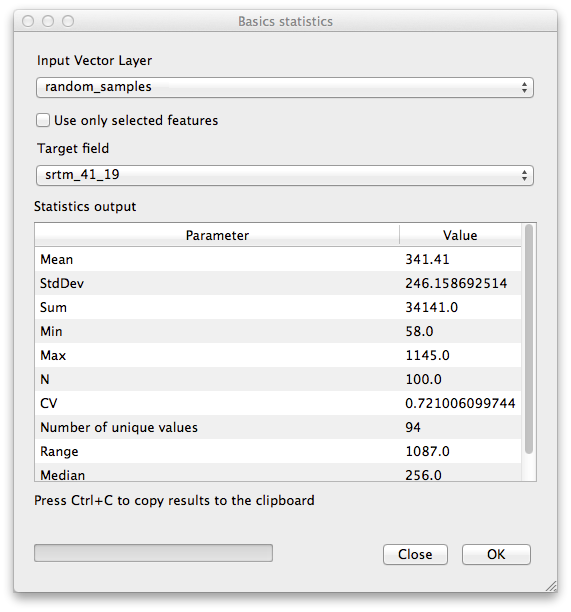
Task: Open the Target field srtm_41_19 dropdown
Action: [x=285, y=175]
